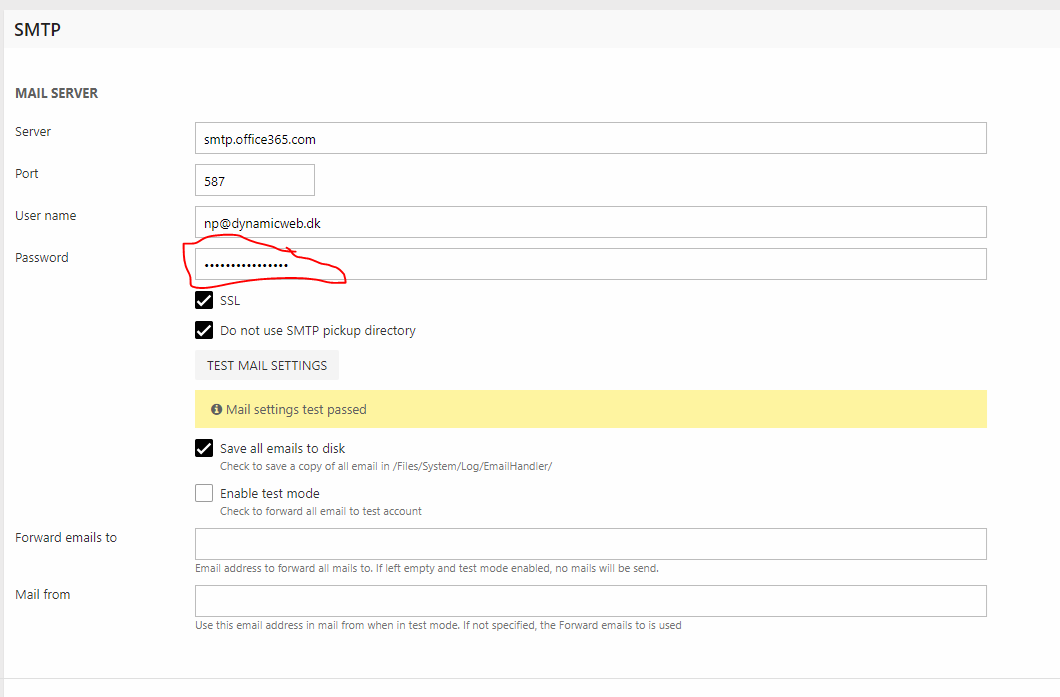Click the Password field label
This screenshot has height=697, width=1060.
tap(42, 258)
